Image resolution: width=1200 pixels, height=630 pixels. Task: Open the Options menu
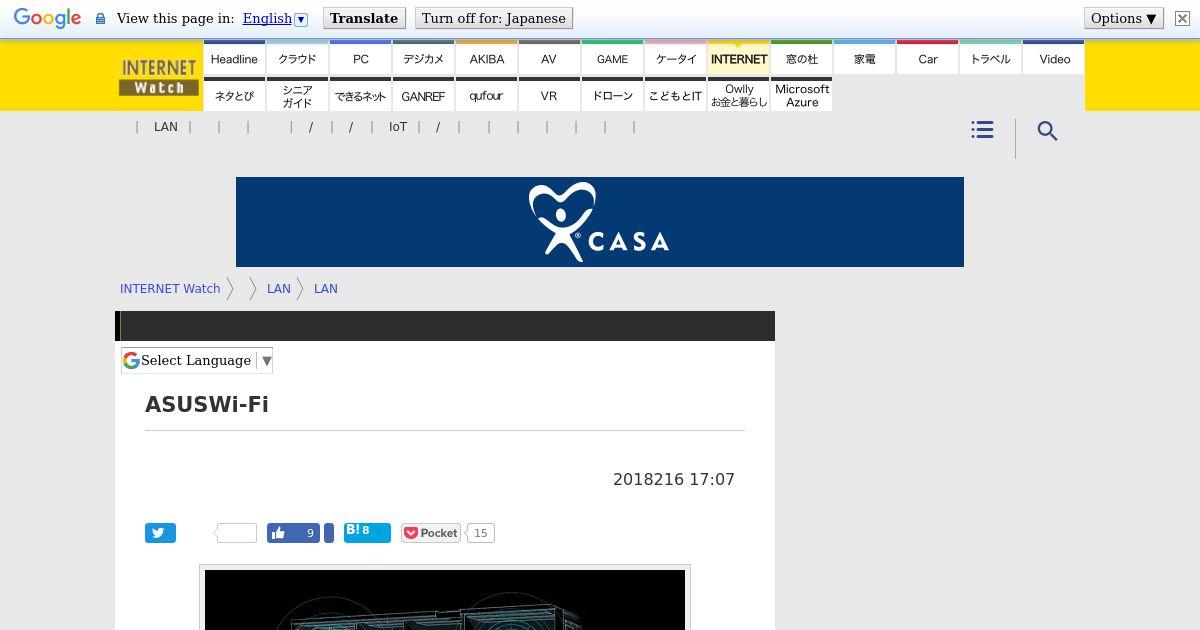pos(1124,18)
